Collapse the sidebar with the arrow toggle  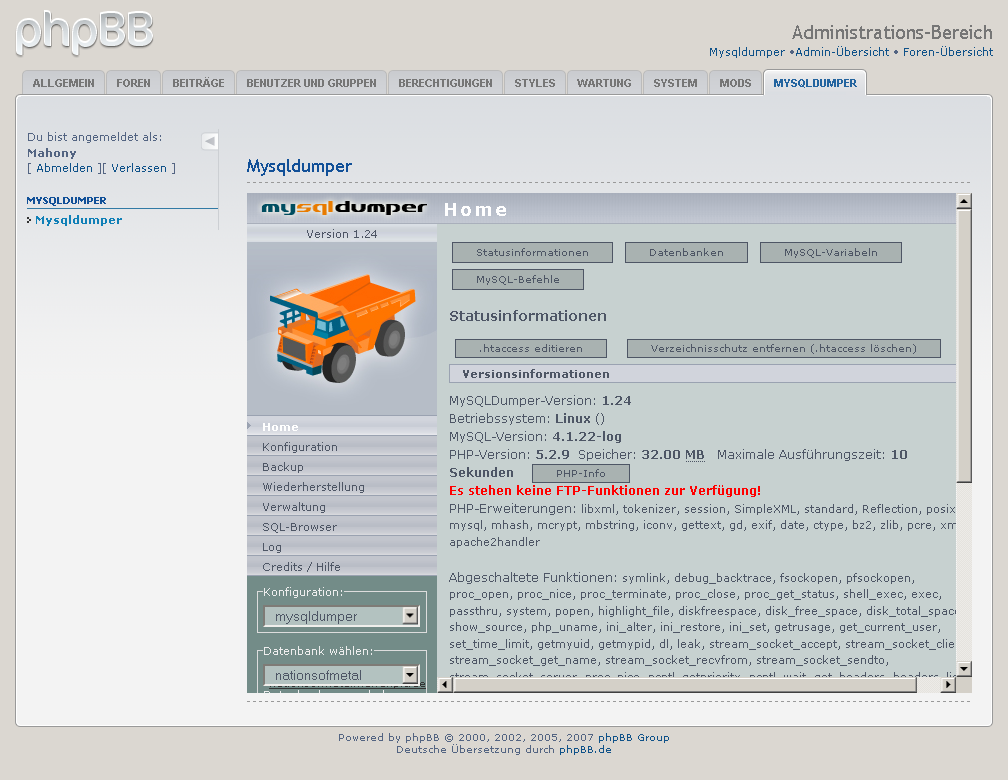(x=210, y=141)
